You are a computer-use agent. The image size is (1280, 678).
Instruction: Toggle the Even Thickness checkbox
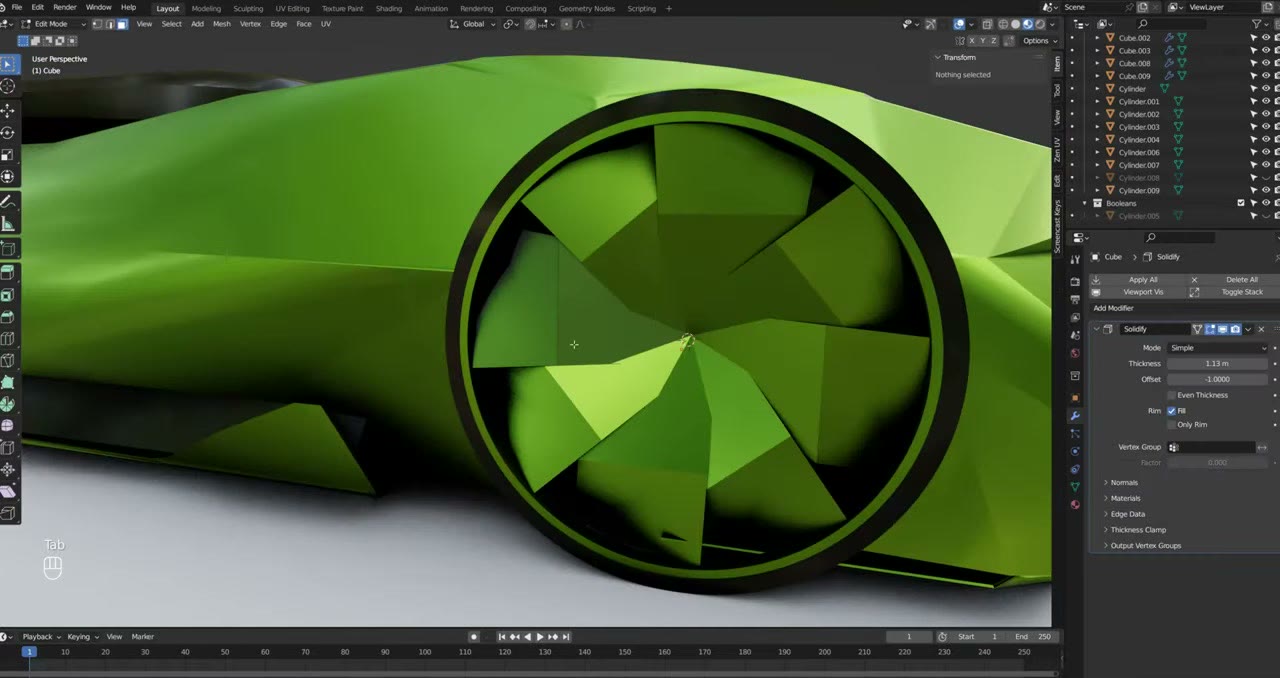(1172, 395)
